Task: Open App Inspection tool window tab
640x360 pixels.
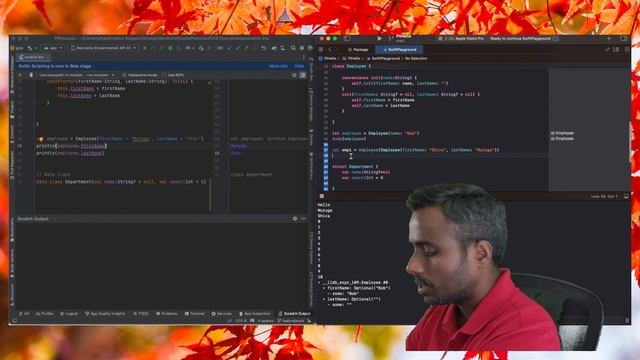Action: pyautogui.click(x=255, y=314)
